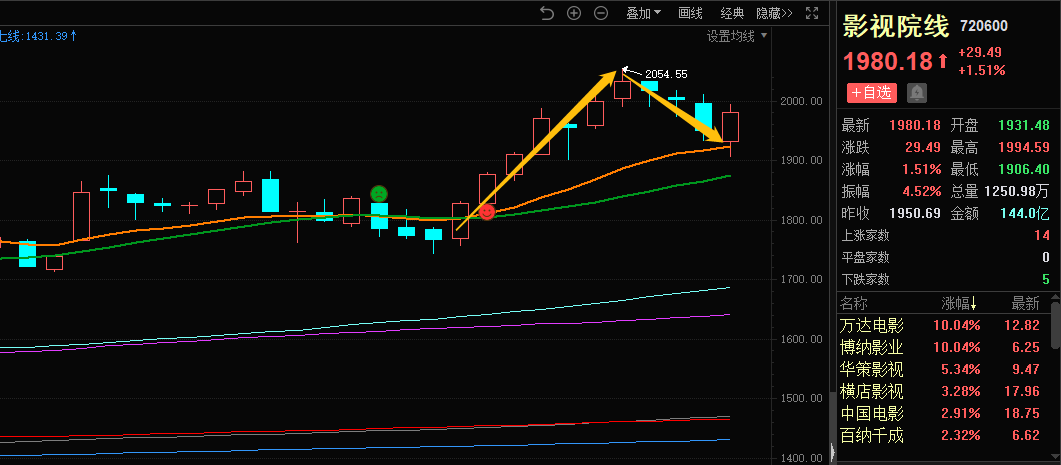Open the 叠加 overlay dropdown
1061x465 pixels.
(644, 13)
